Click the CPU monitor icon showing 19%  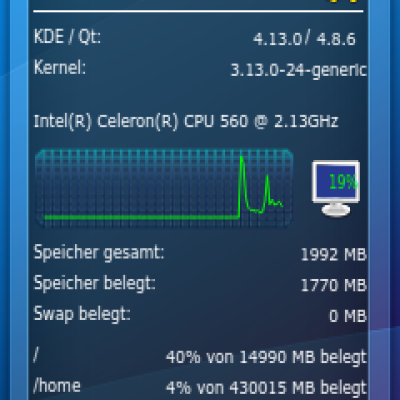click(336, 189)
